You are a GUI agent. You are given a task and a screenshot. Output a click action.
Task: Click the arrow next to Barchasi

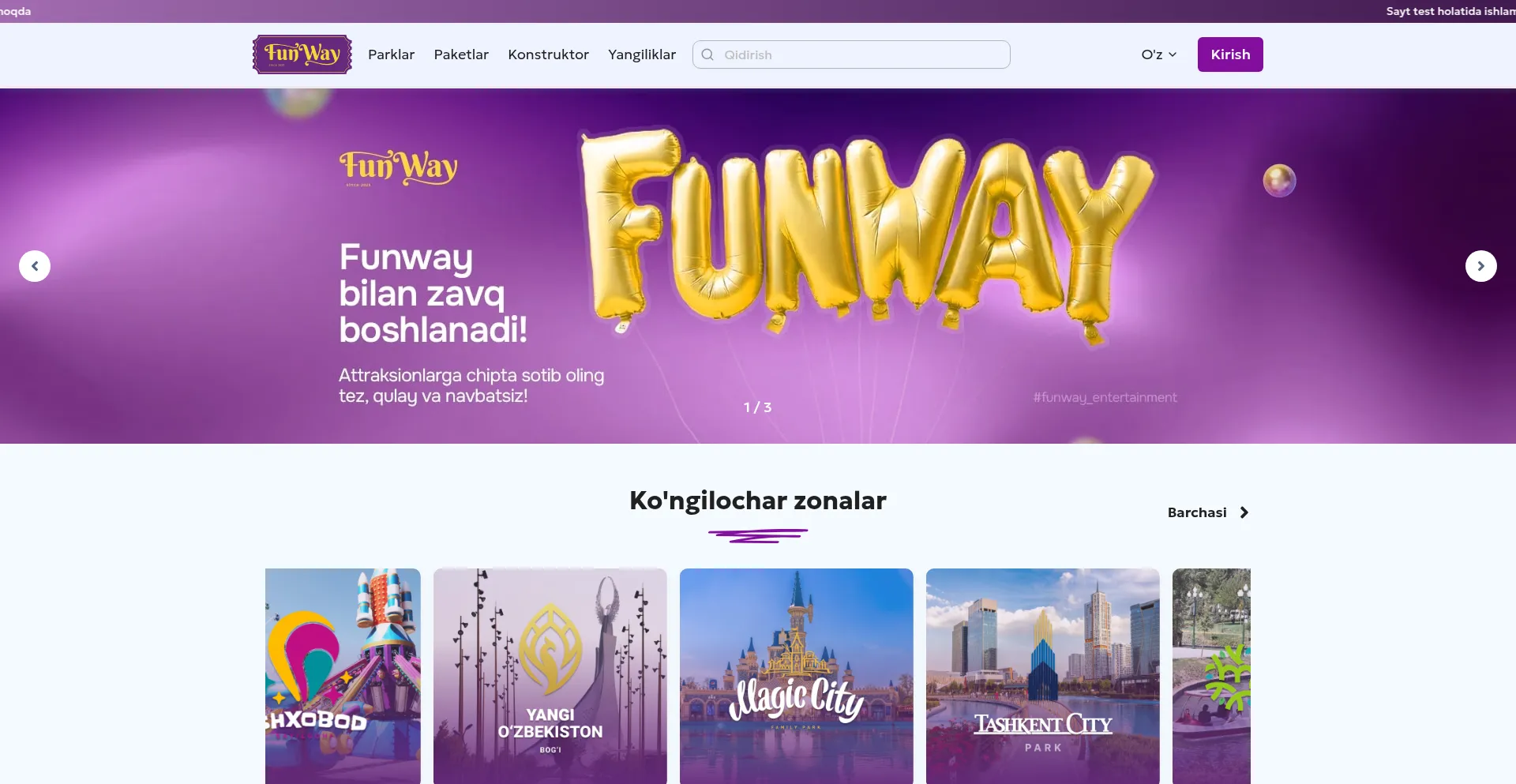click(1244, 512)
